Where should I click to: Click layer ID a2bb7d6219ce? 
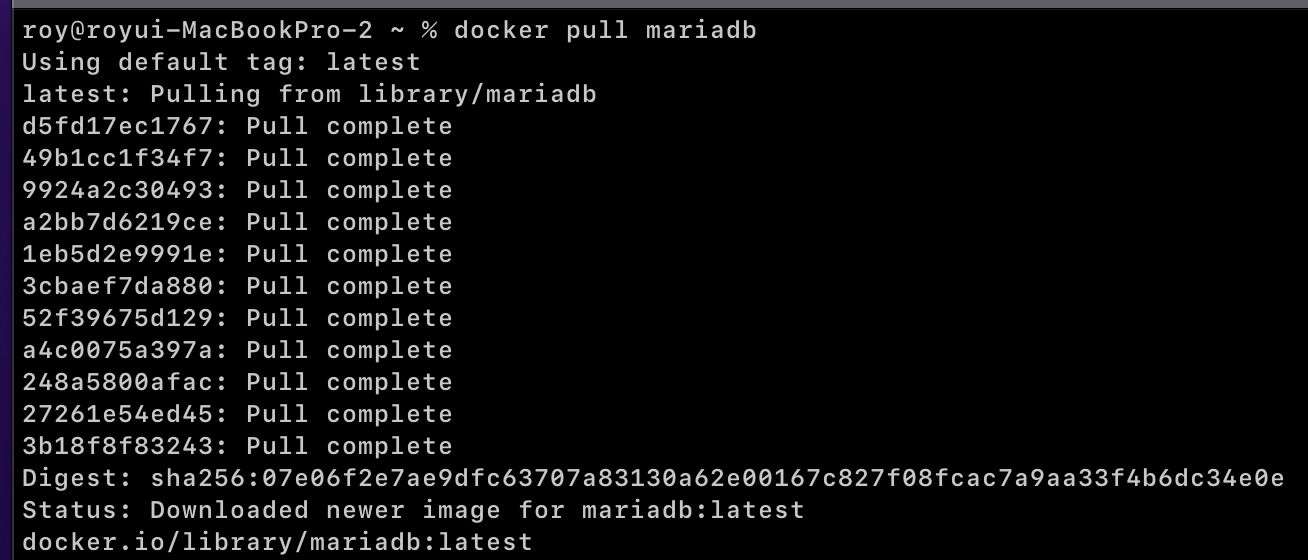tap(118, 222)
